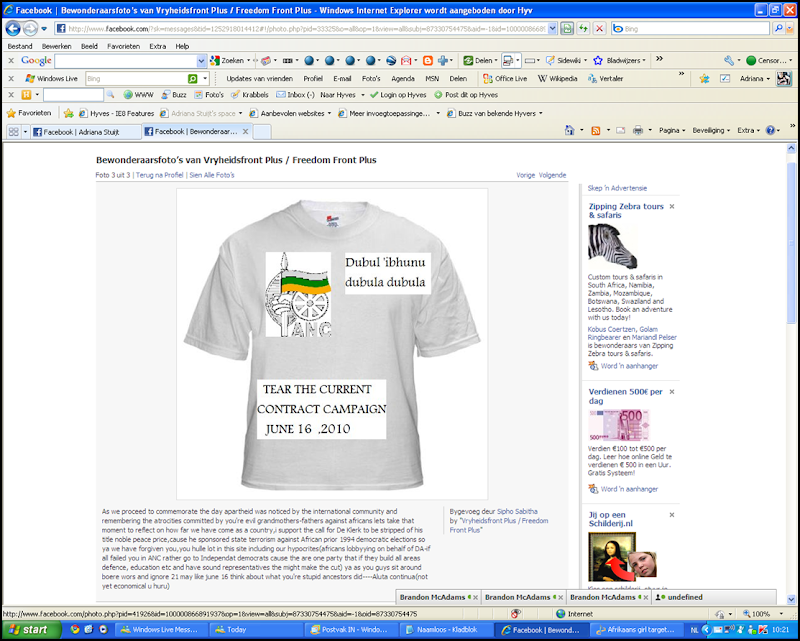Click the RSS feeds icon in command bar
The width and height of the screenshot is (800, 641).
(595, 131)
